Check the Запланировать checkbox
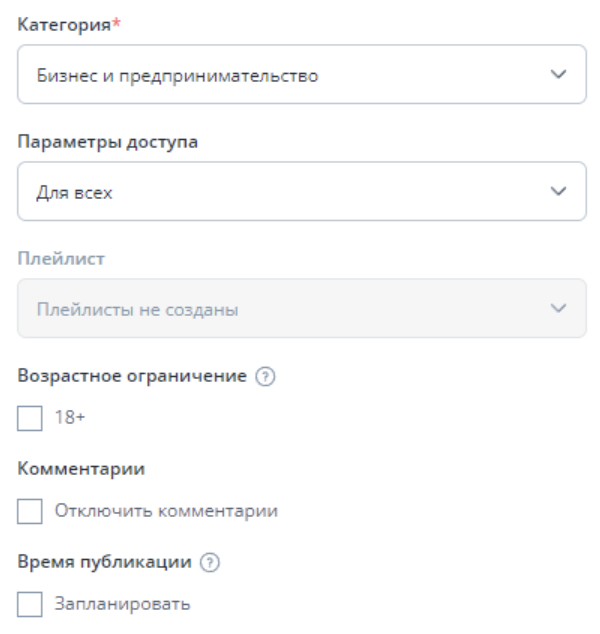600x634 pixels. point(30,604)
